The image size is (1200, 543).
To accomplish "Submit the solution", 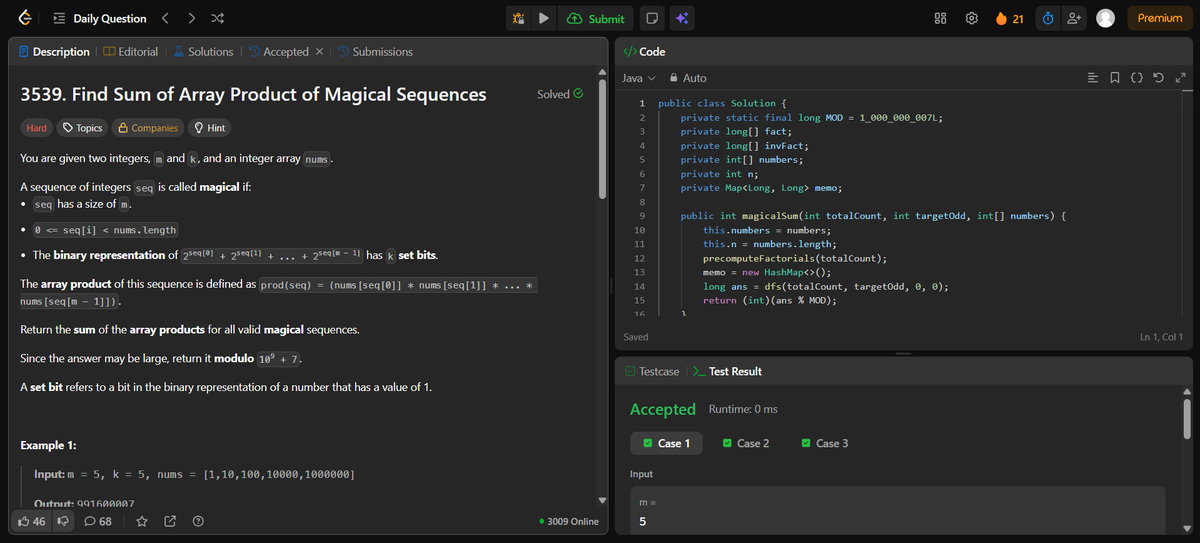I will point(596,18).
